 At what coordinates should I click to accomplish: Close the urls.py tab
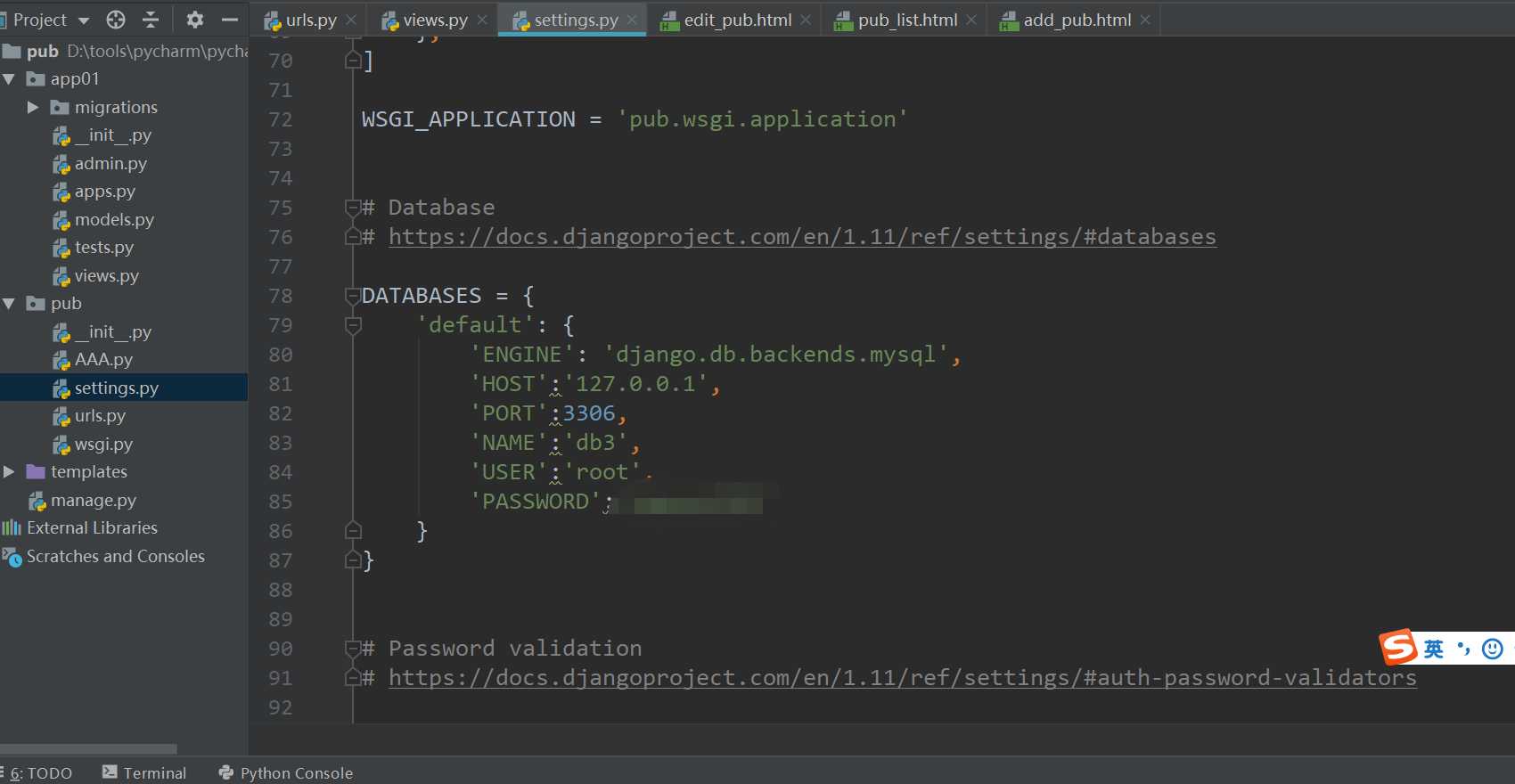351,20
